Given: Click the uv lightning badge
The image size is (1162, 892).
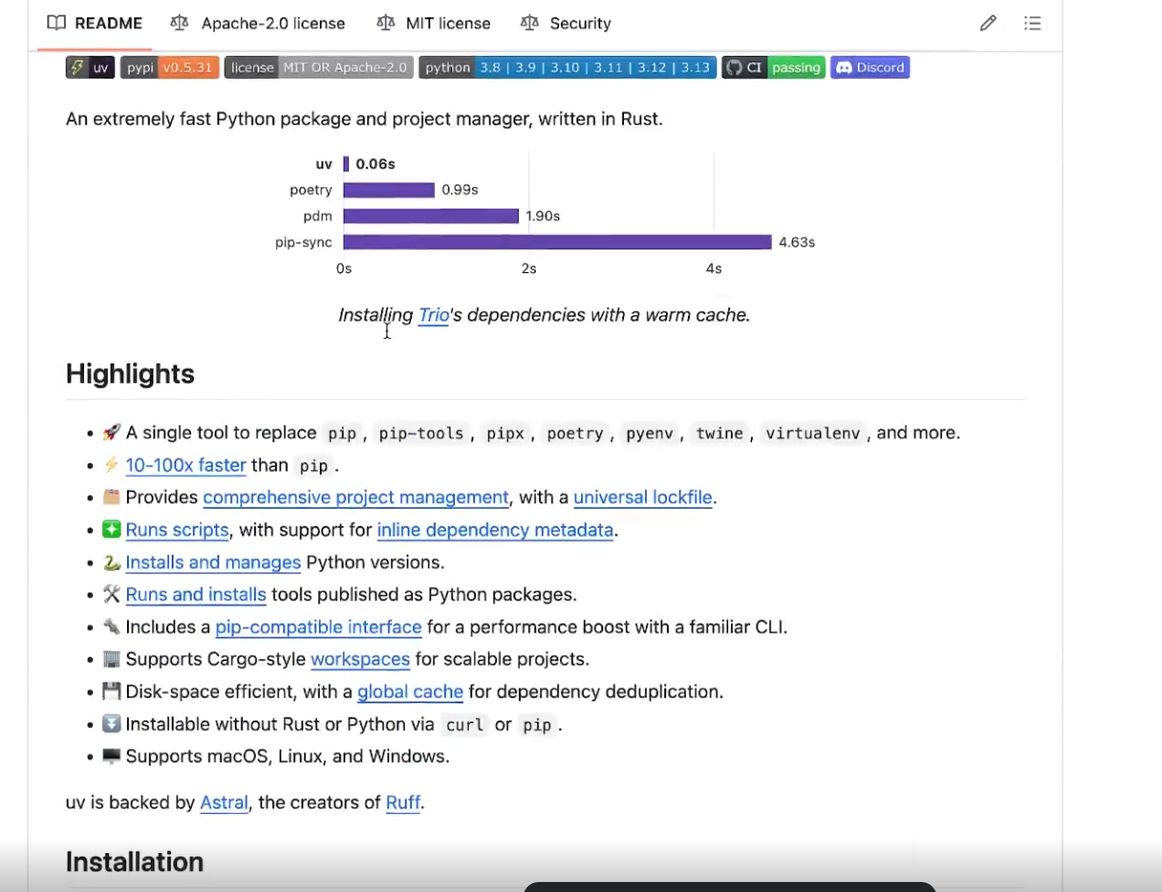Looking at the screenshot, I should tap(90, 67).
